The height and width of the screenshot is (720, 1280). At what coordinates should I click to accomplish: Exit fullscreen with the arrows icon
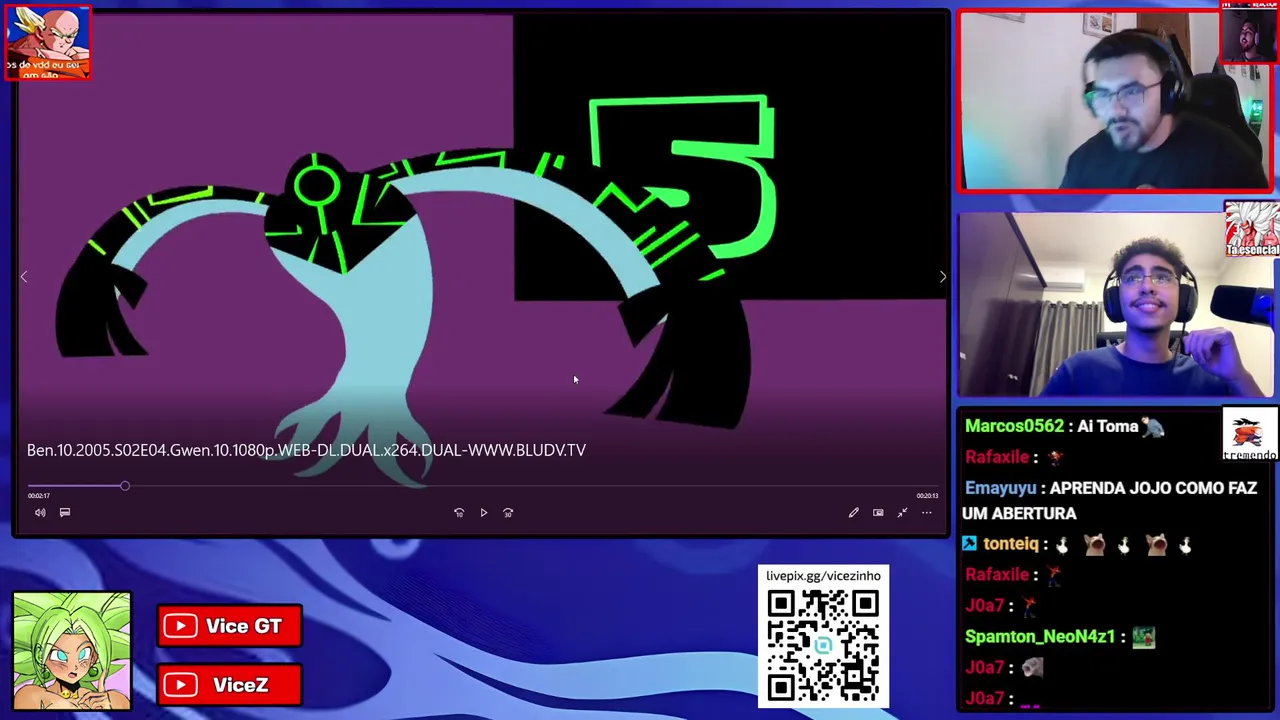(902, 513)
